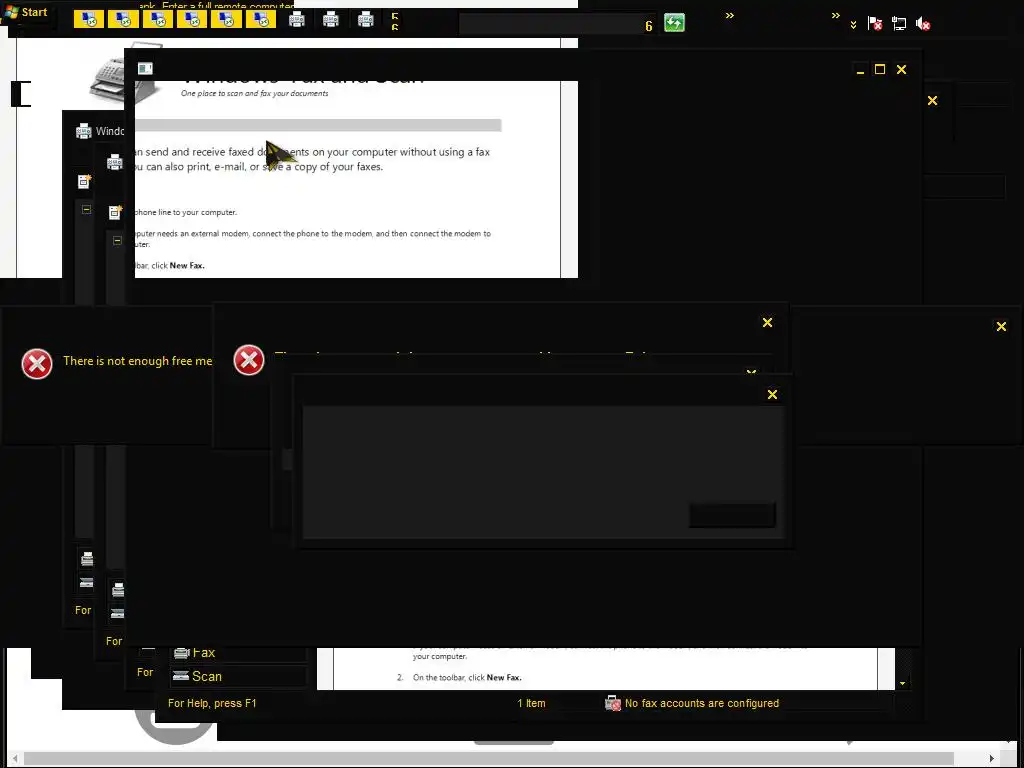Click the '1 Item' status bar entry

tap(531, 703)
